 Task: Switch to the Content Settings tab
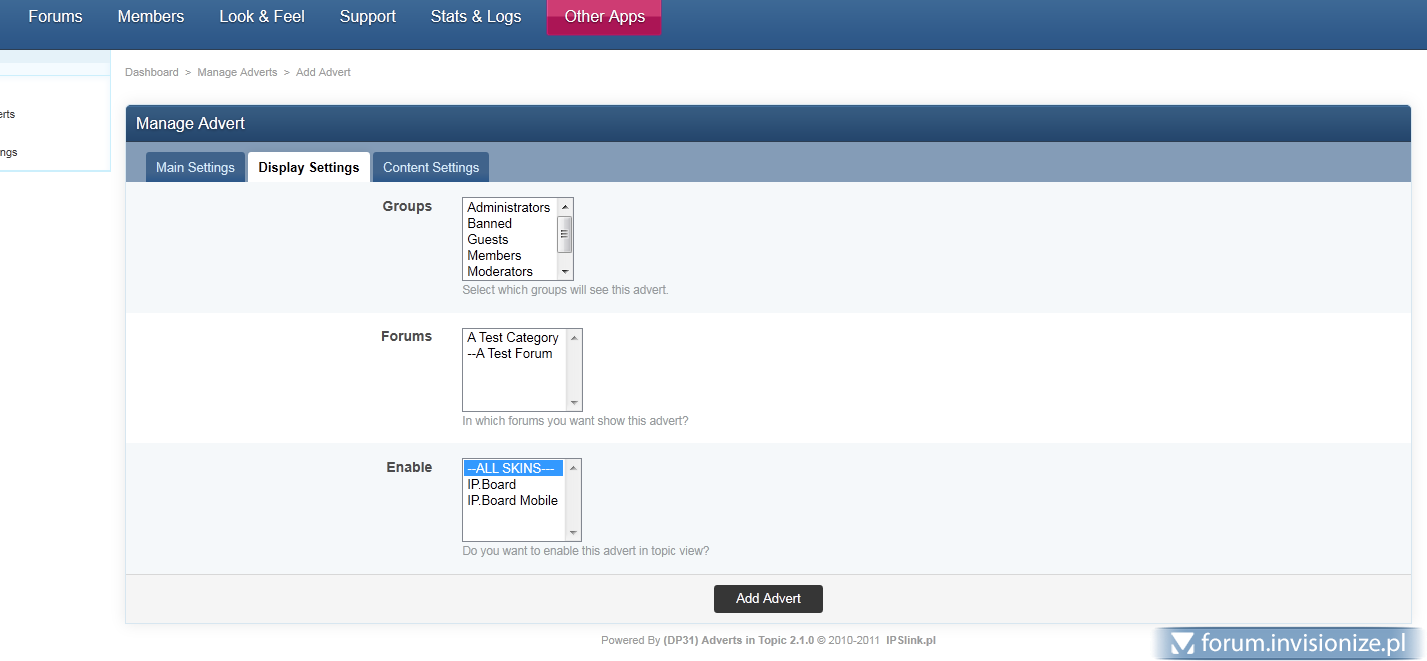click(431, 167)
